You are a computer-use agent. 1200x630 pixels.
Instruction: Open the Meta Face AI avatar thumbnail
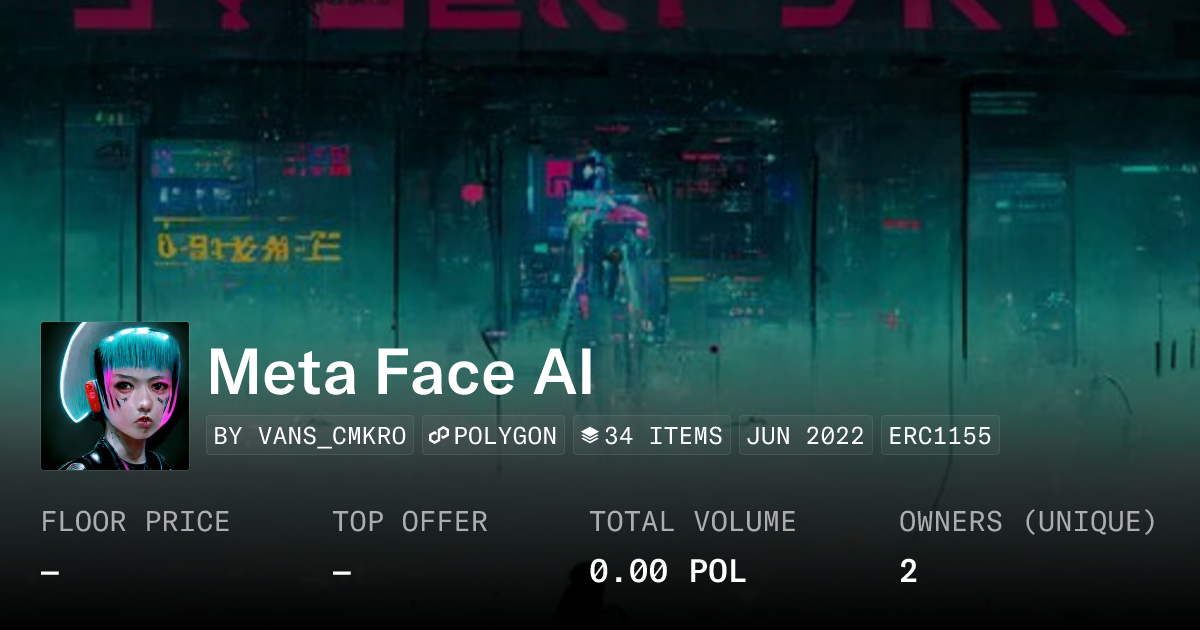pos(115,396)
